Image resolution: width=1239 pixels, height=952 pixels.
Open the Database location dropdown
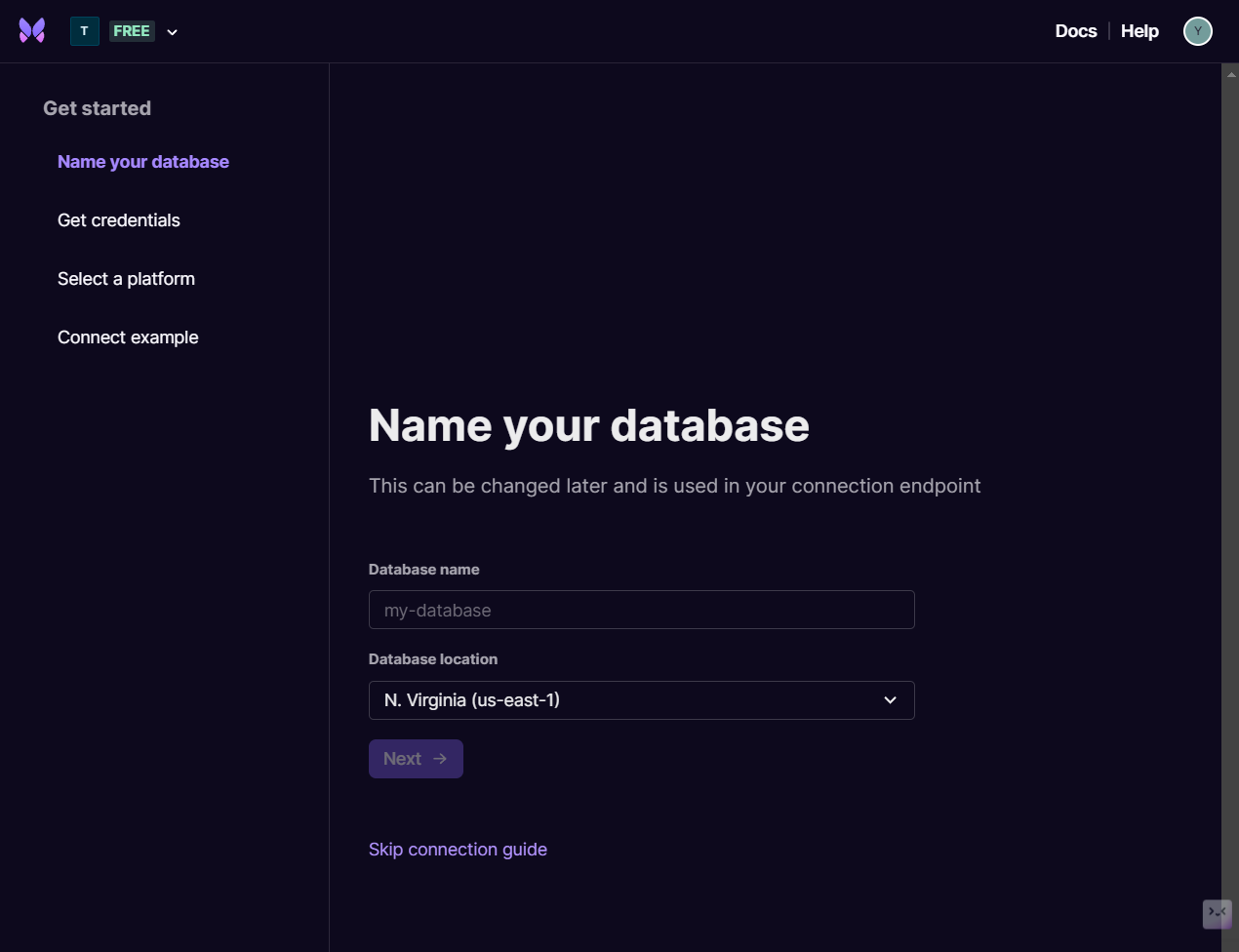pos(624,700)
